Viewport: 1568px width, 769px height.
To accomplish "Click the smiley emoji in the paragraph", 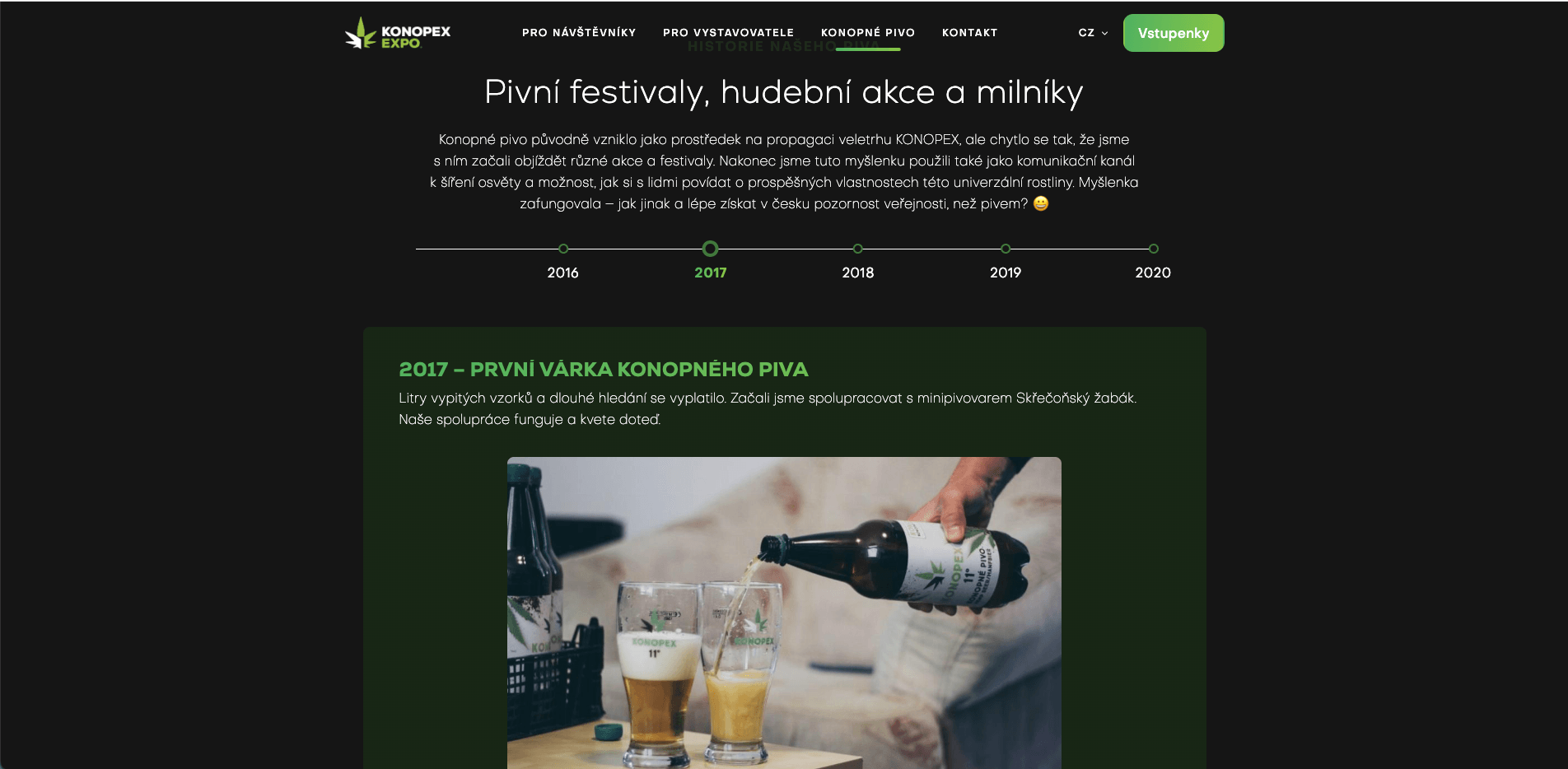I will pos(1041,203).
